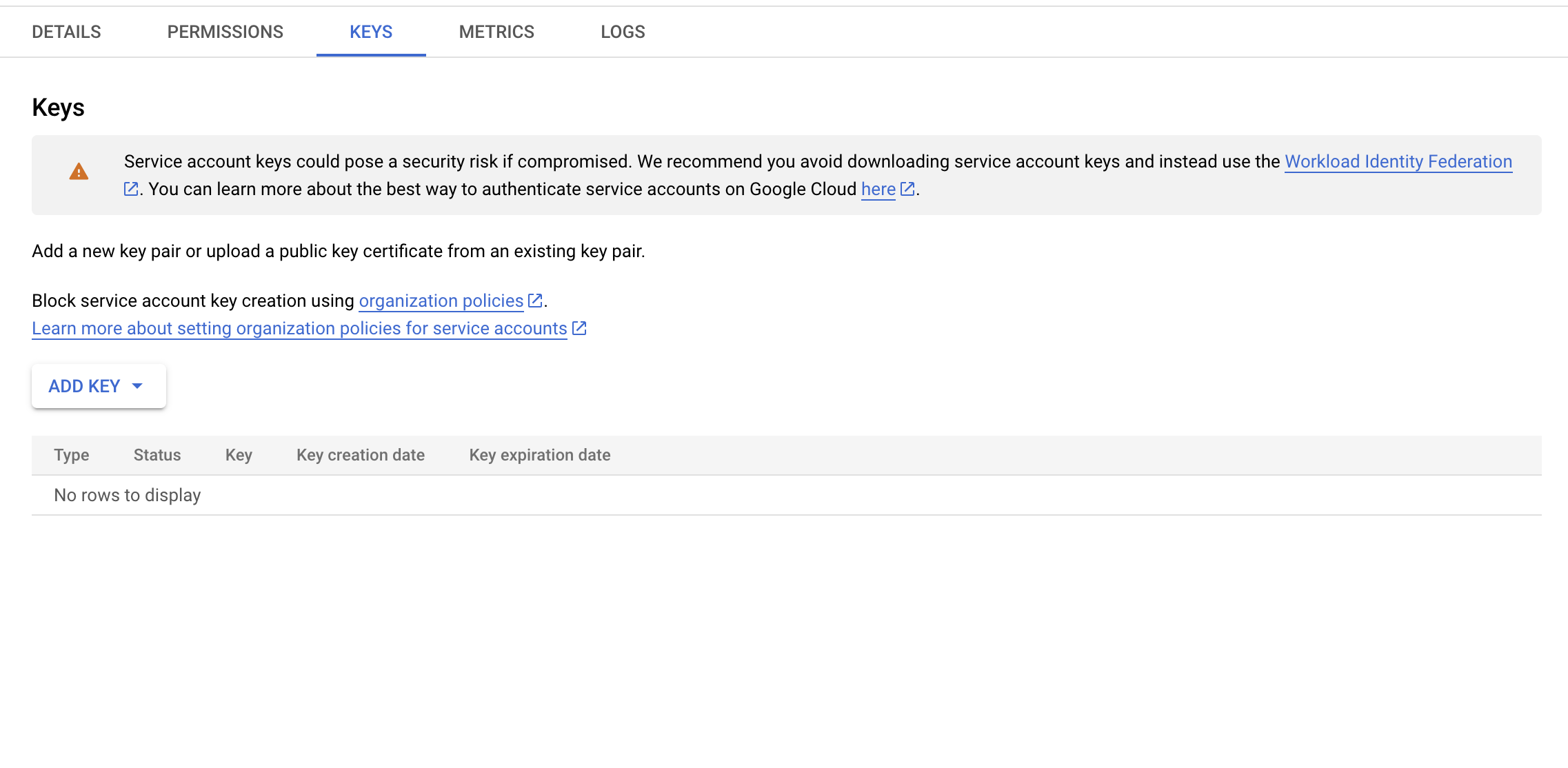Screen dimensions: 1568x768
Task: Click the orange warning triangle icon
Action: coord(79,172)
